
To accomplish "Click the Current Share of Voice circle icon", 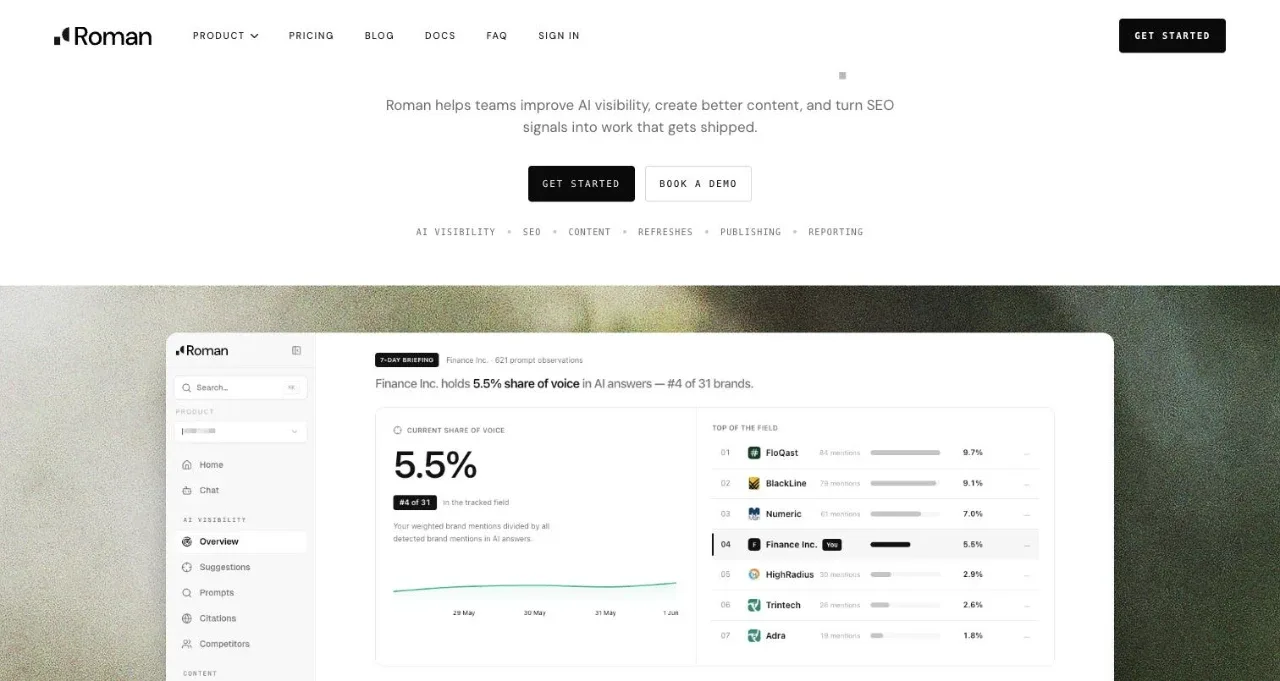I will pyautogui.click(x=398, y=431).
